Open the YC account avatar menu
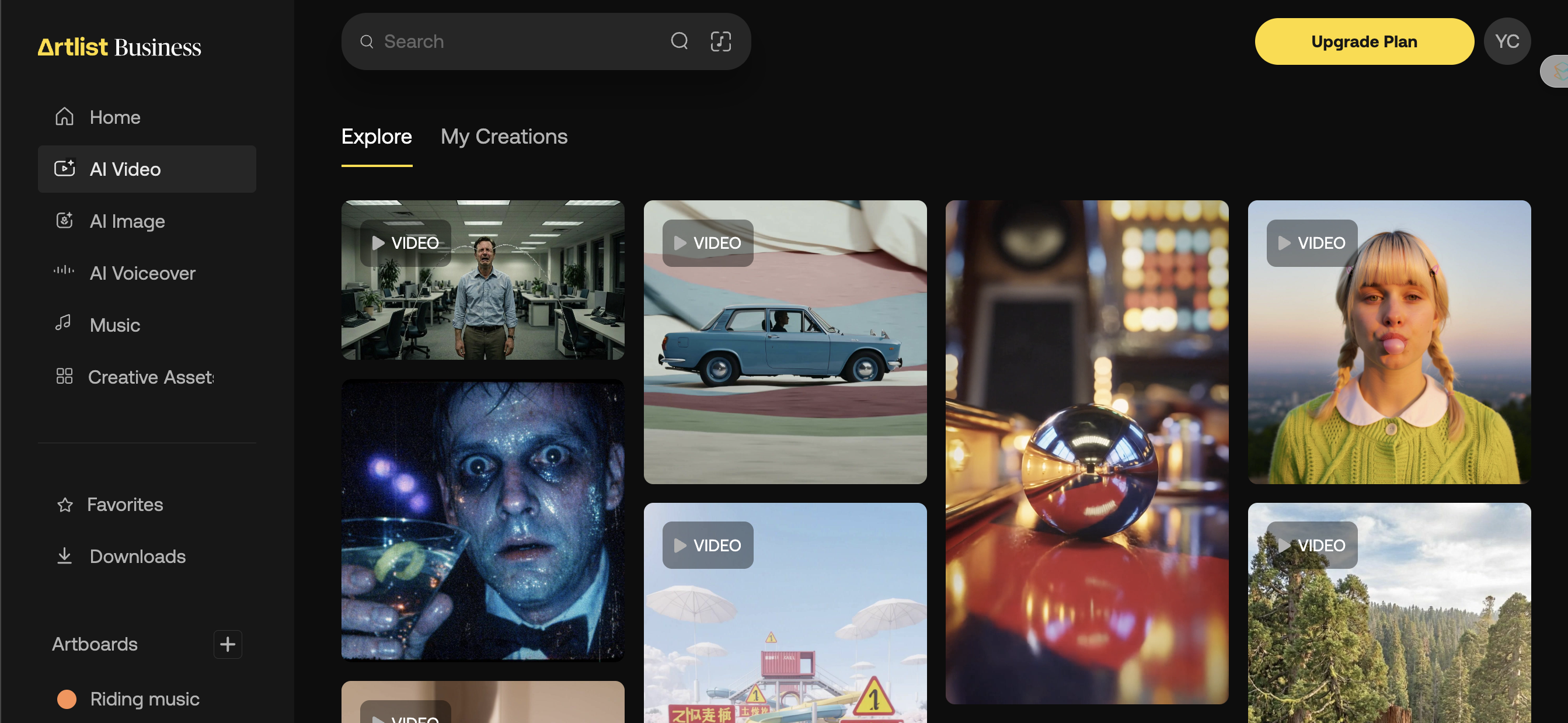The width and height of the screenshot is (1568, 723). coord(1507,41)
